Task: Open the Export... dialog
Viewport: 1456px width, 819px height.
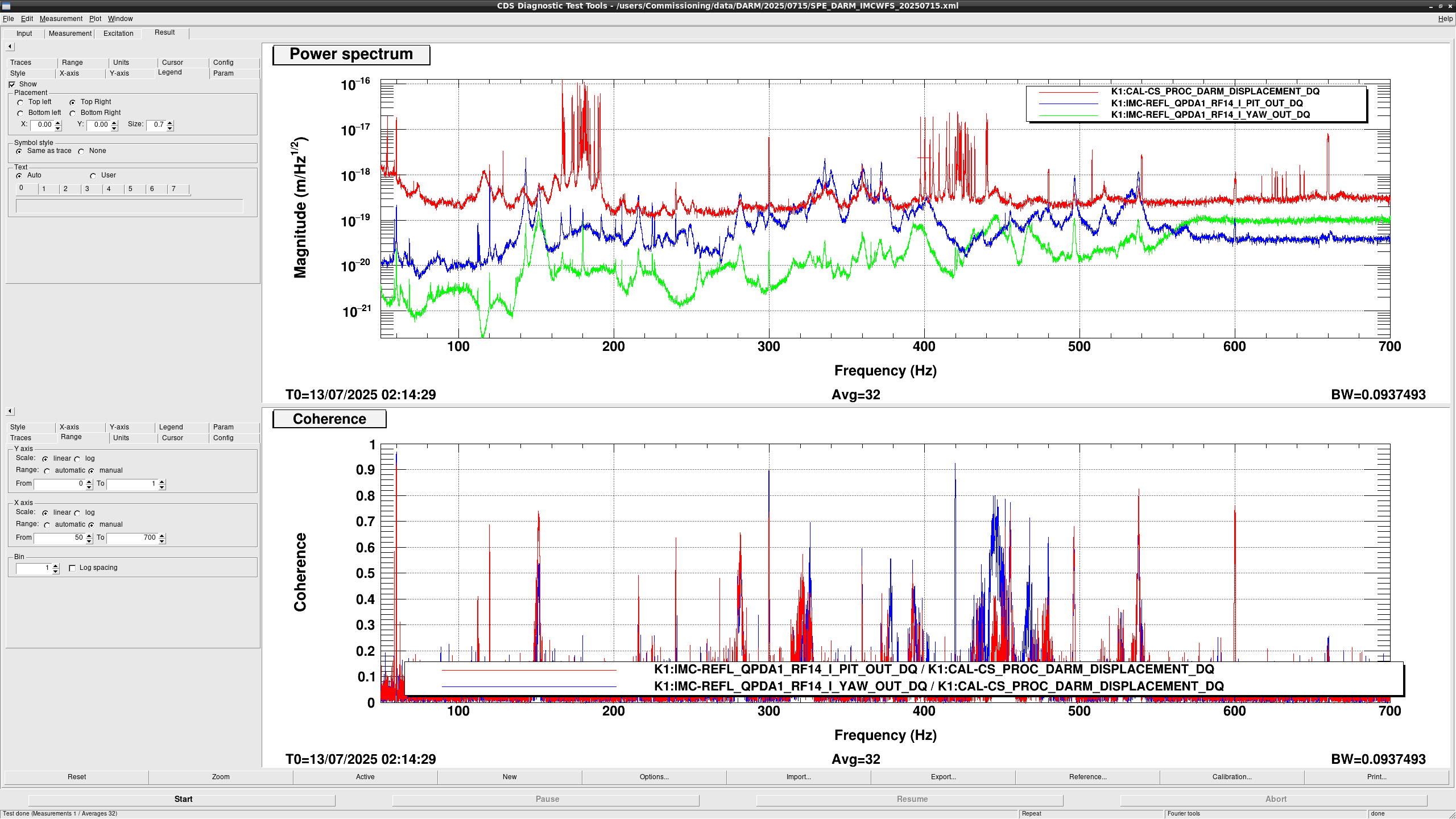Action: click(x=943, y=777)
